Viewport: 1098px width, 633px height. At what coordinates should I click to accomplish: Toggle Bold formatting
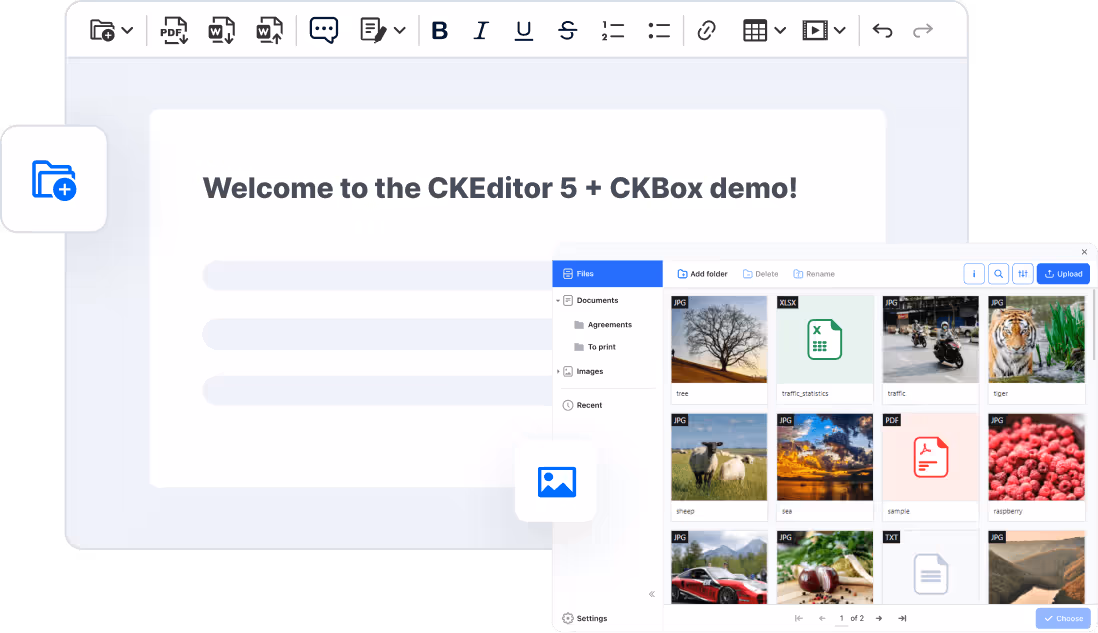click(439, 31)
